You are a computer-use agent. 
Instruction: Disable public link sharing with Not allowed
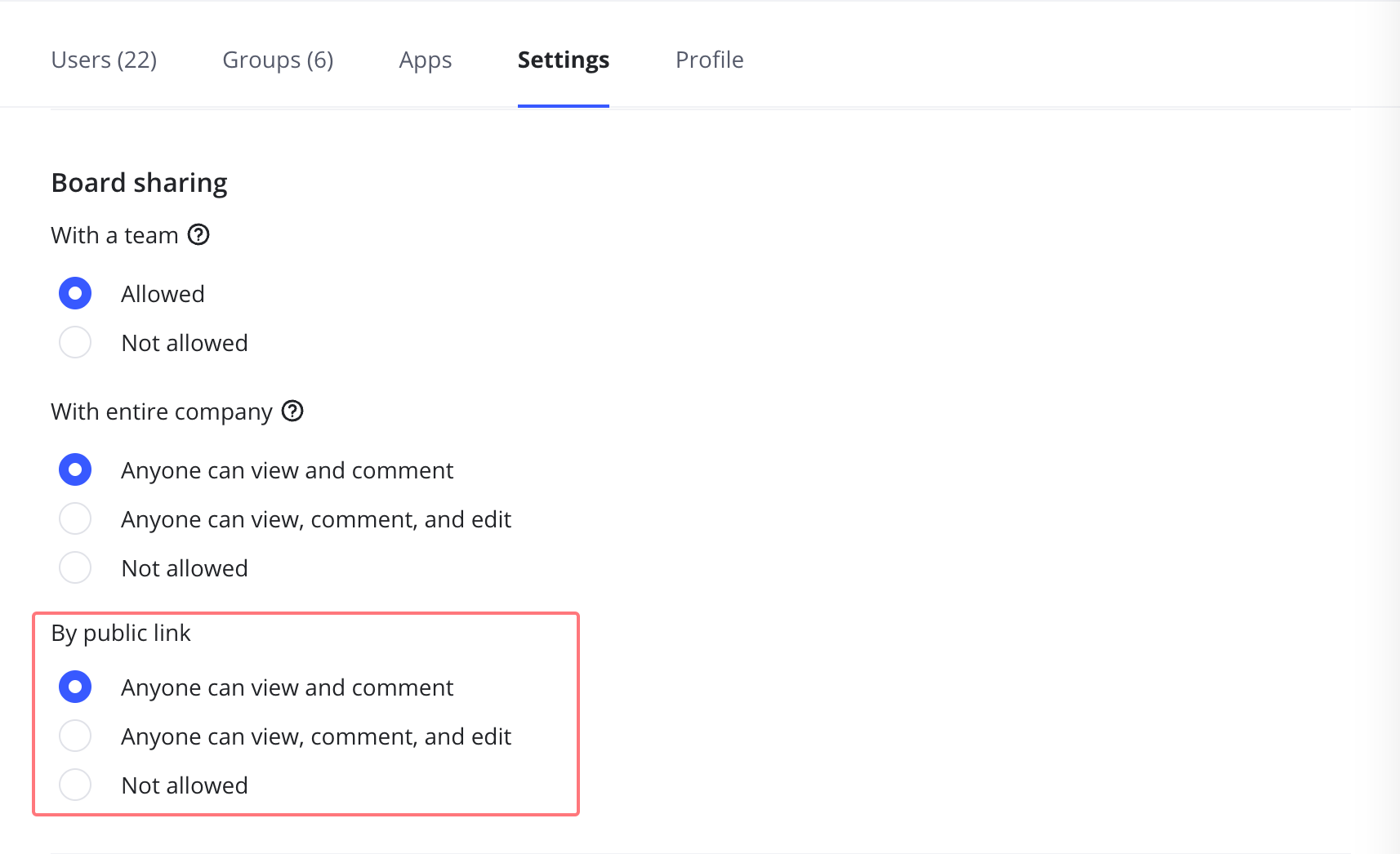point(75,785)
